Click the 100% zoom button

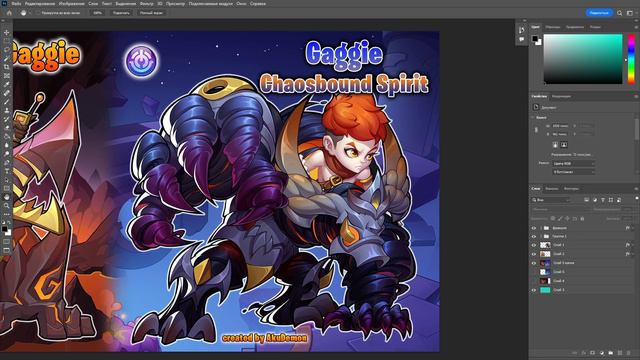coord(98,13)
